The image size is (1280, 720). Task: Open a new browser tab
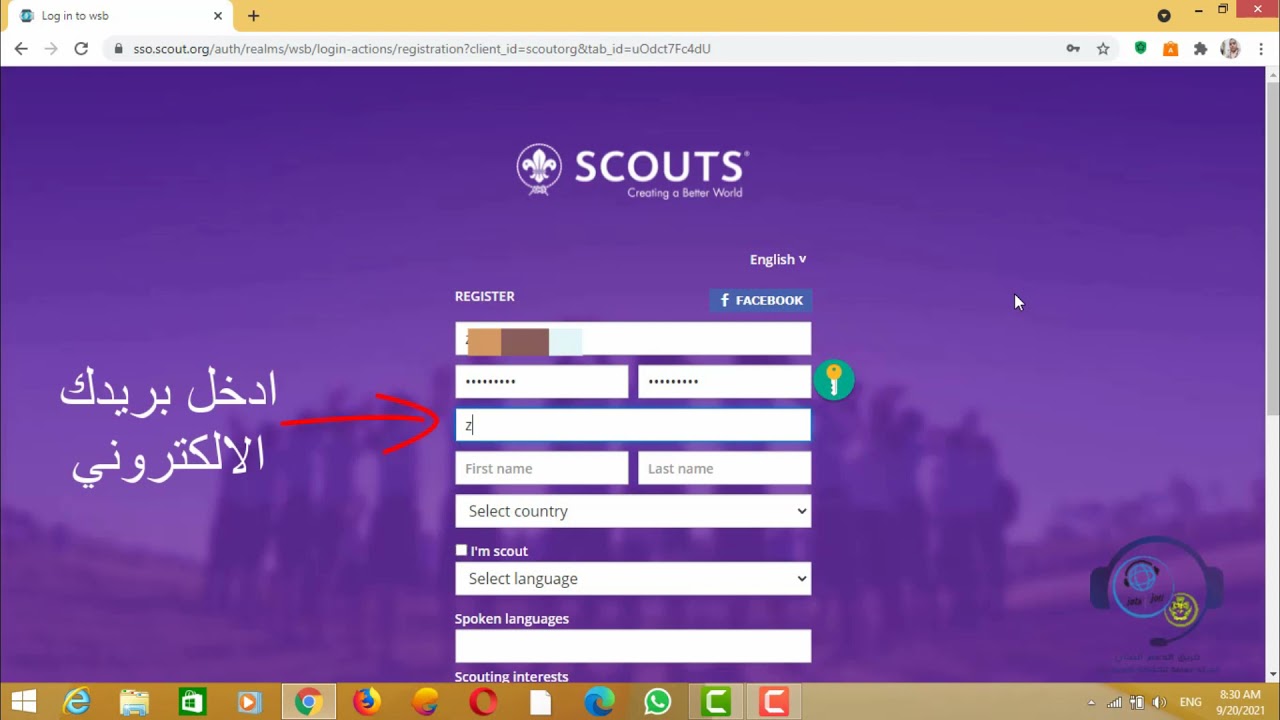click(x=253, y=16)
